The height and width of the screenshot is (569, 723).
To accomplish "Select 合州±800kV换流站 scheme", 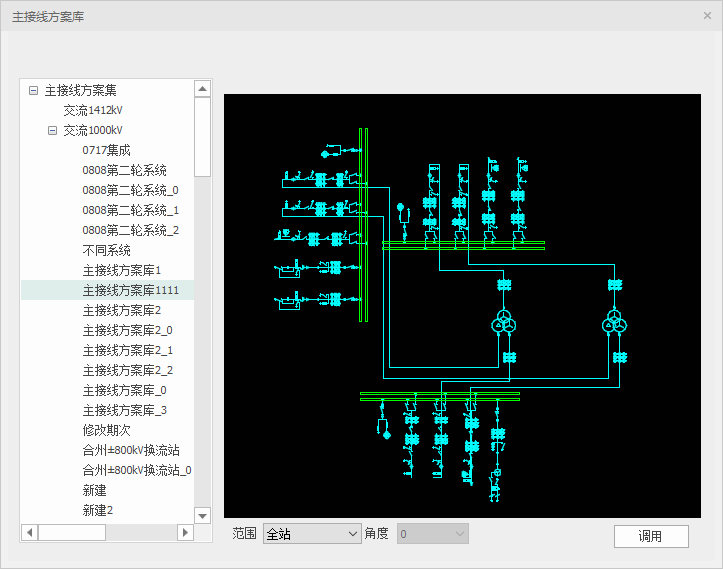I will [130, 450].
